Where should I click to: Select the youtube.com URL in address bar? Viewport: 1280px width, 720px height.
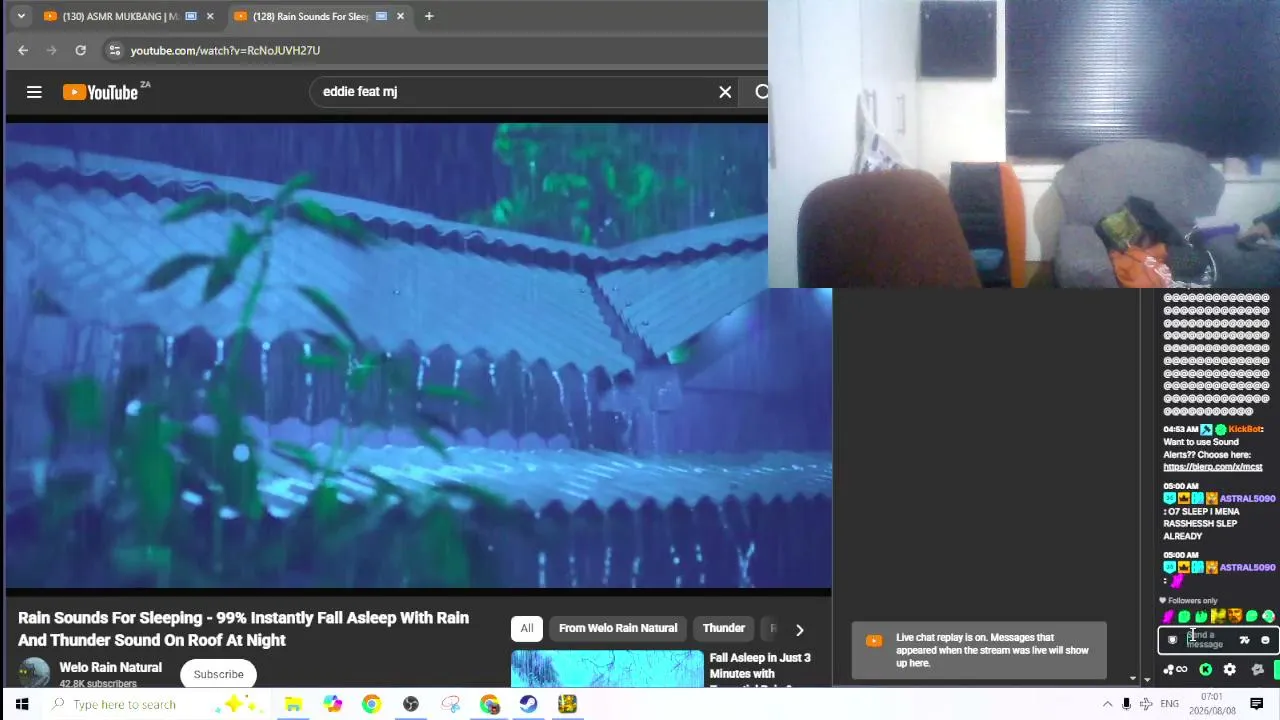click(225, 50)
